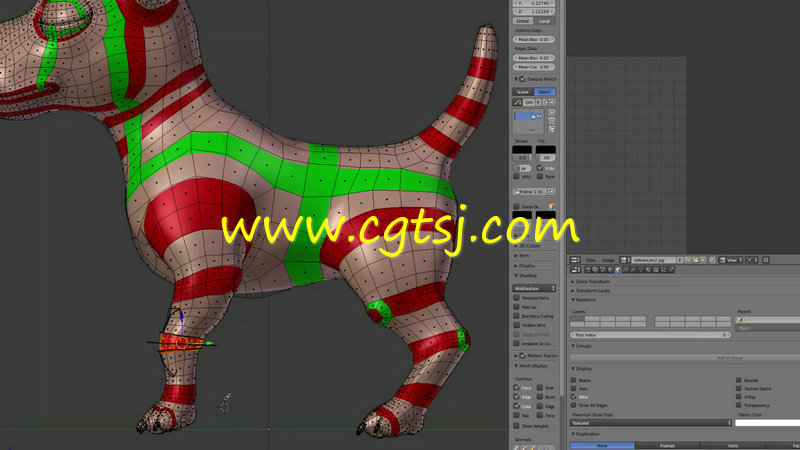Viewport: 800px width, 450px height.
Task: Click the Mean Crease edge data field
Action: (534, 67)
